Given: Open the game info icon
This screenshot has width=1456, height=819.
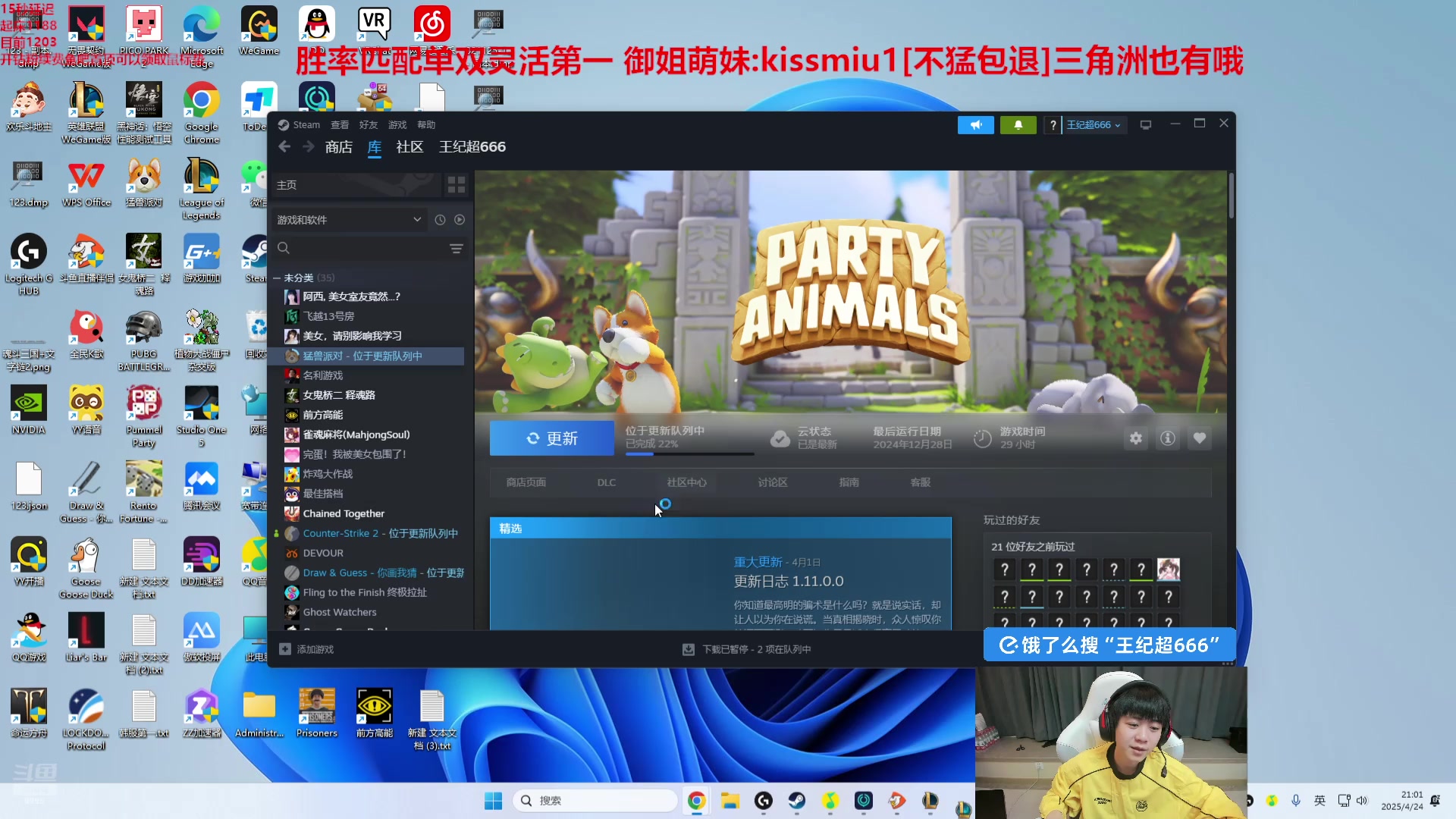Looking at the screenshot, I should coord(1168,438).
